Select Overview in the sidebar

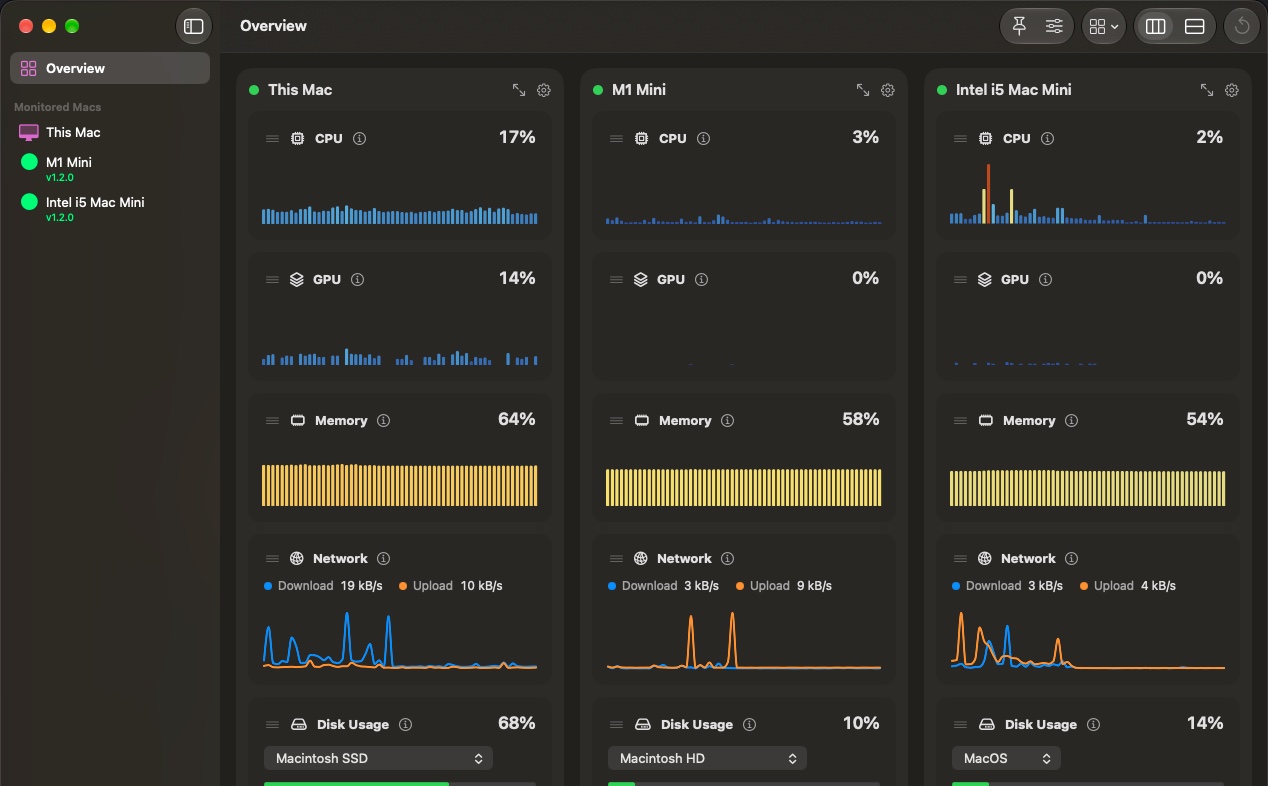tap(110, 68)
